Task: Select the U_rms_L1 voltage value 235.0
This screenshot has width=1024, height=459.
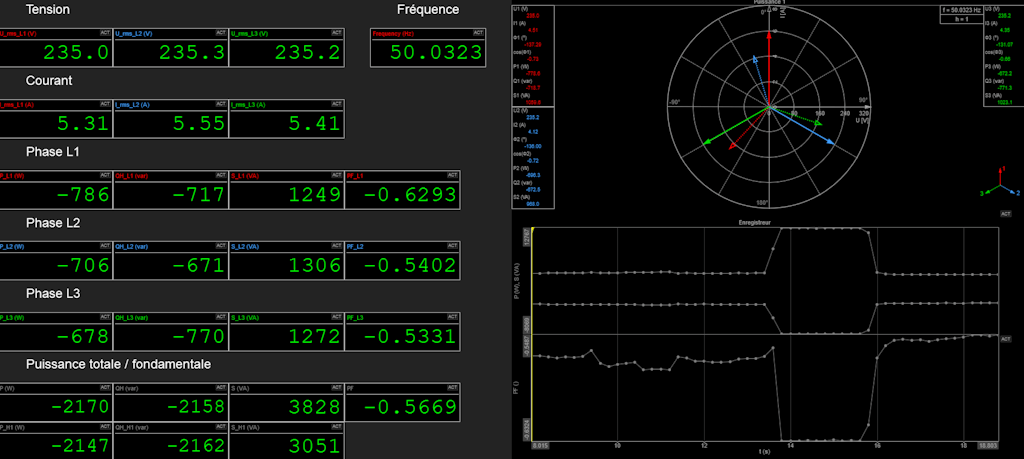Action: [76, 52]
